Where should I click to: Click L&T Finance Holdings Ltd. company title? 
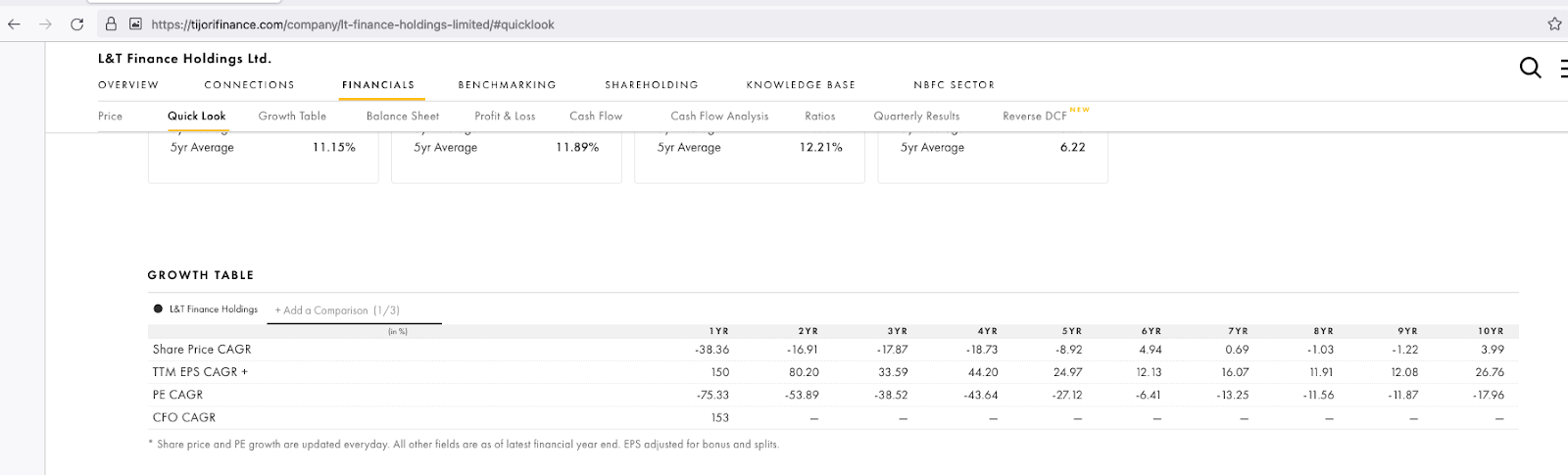click(184, 59)
